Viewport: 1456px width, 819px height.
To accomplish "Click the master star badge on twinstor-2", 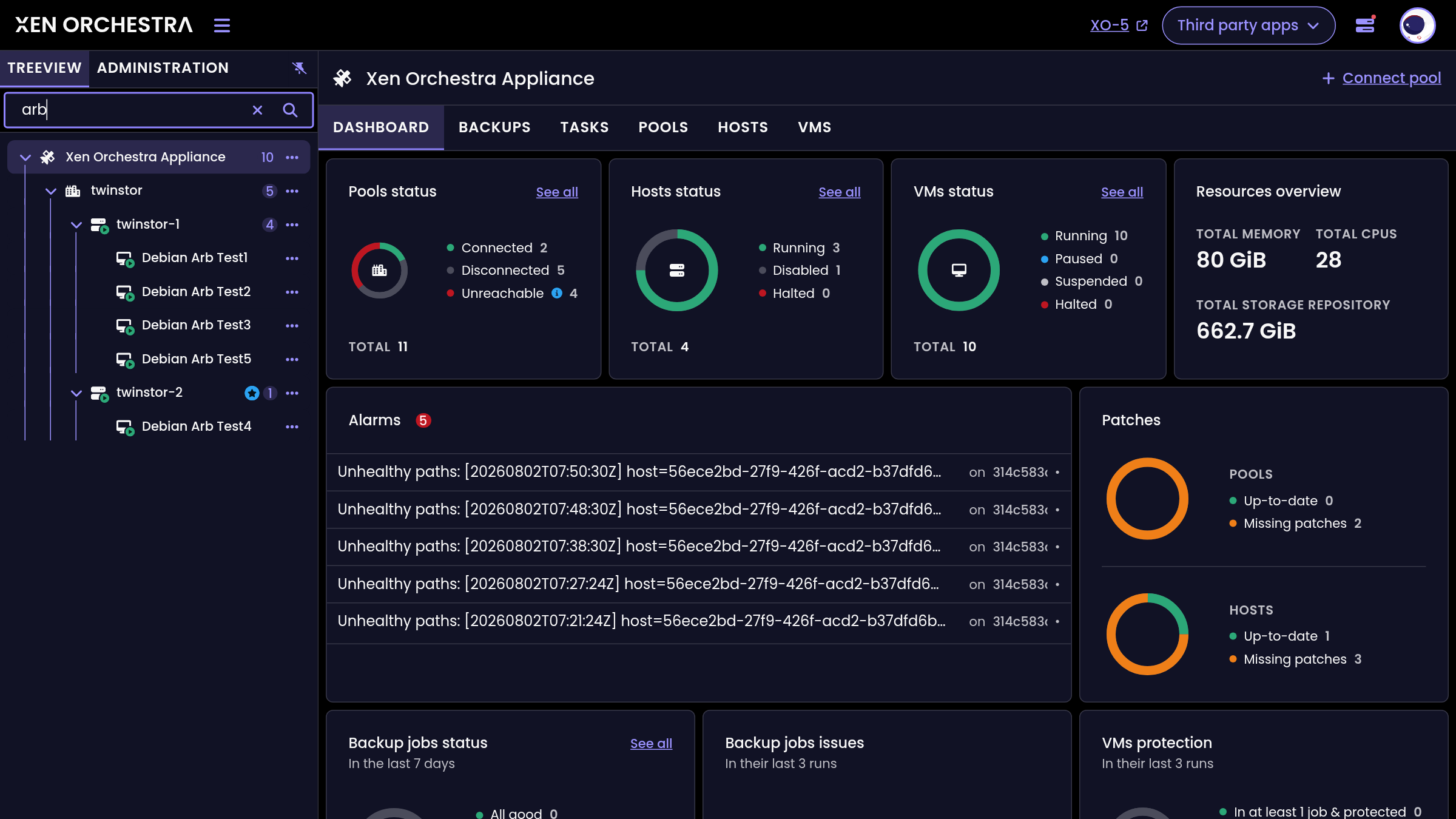I will click(x=252, y=393).
